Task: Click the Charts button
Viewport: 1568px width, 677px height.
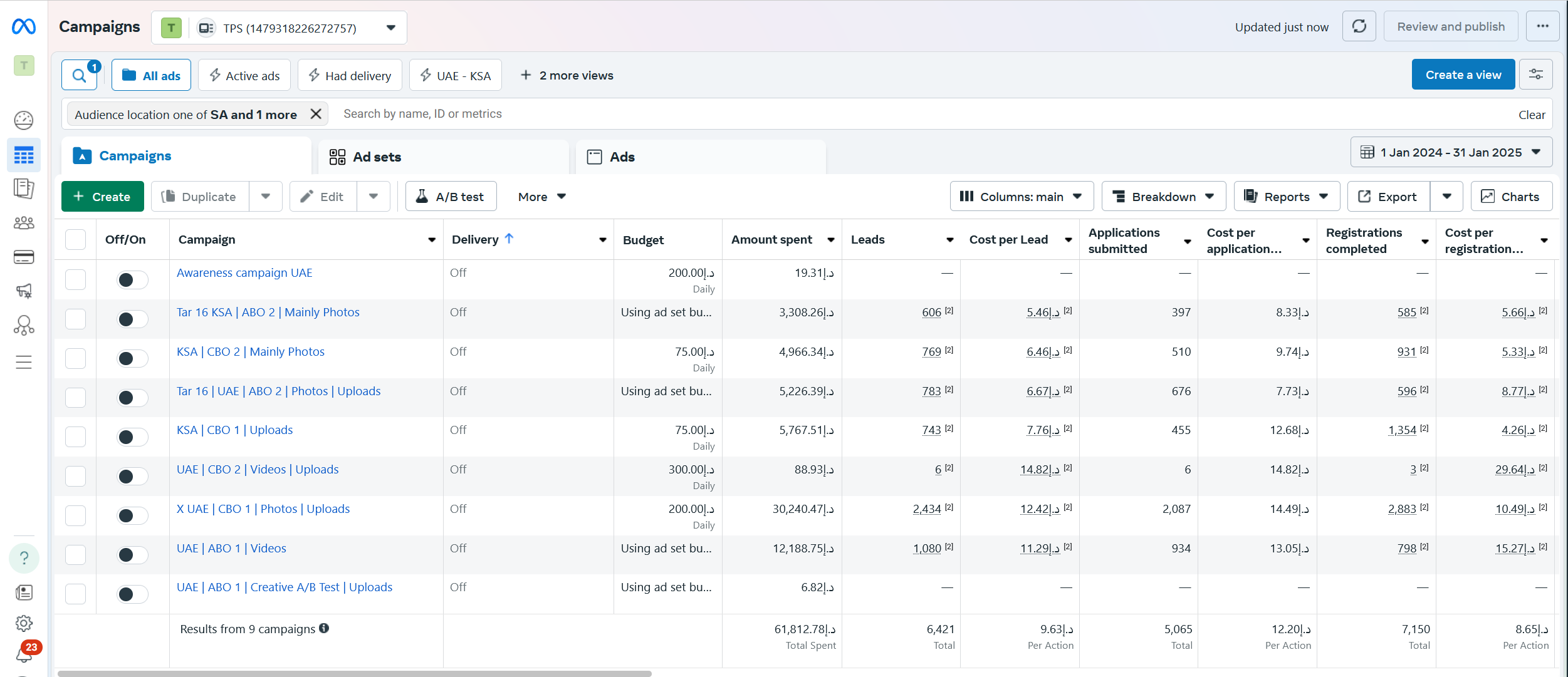Action: pyautogui.click(x=1512, y=197)
